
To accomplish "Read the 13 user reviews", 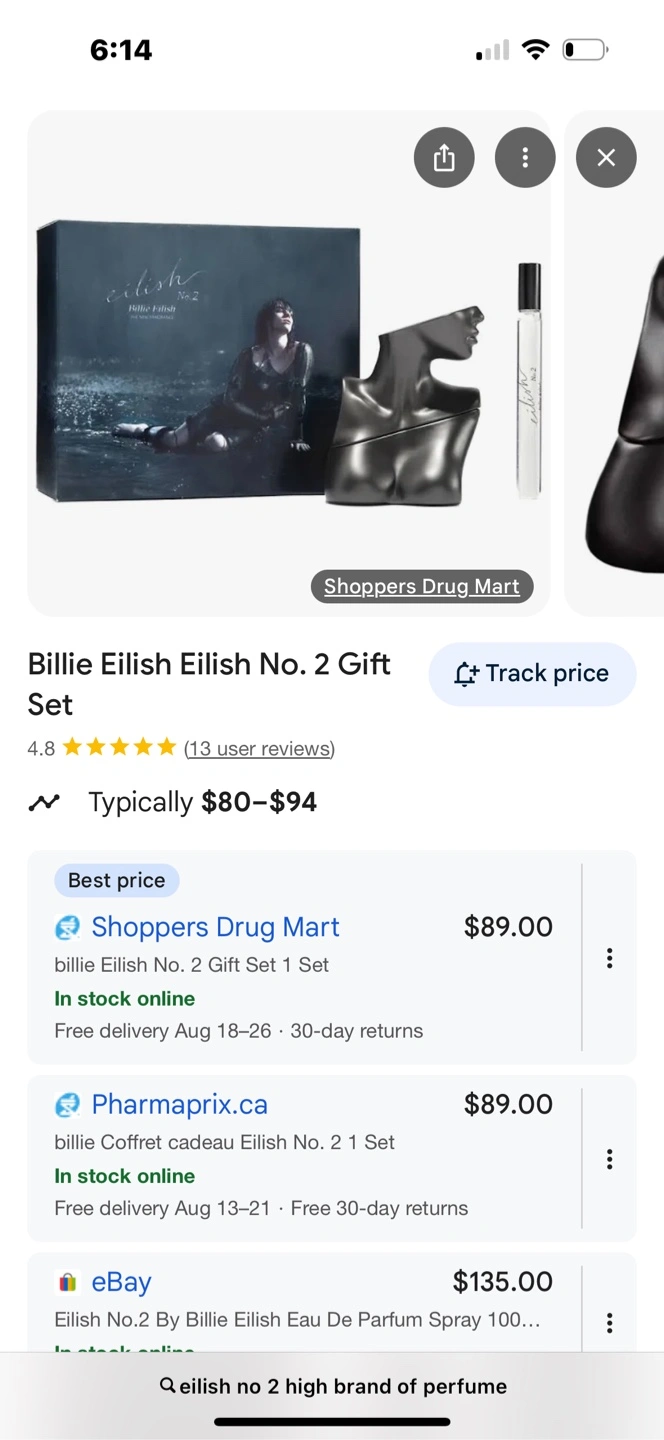I will pos(259,749).
